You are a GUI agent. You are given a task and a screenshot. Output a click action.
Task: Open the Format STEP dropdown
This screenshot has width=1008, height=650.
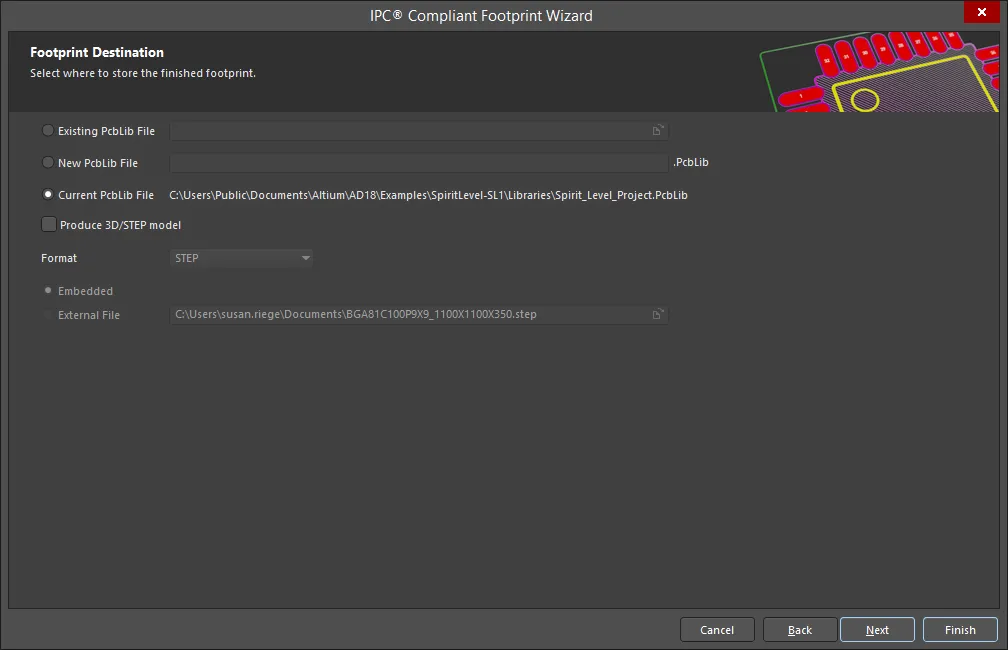click(x=242, y=258)
